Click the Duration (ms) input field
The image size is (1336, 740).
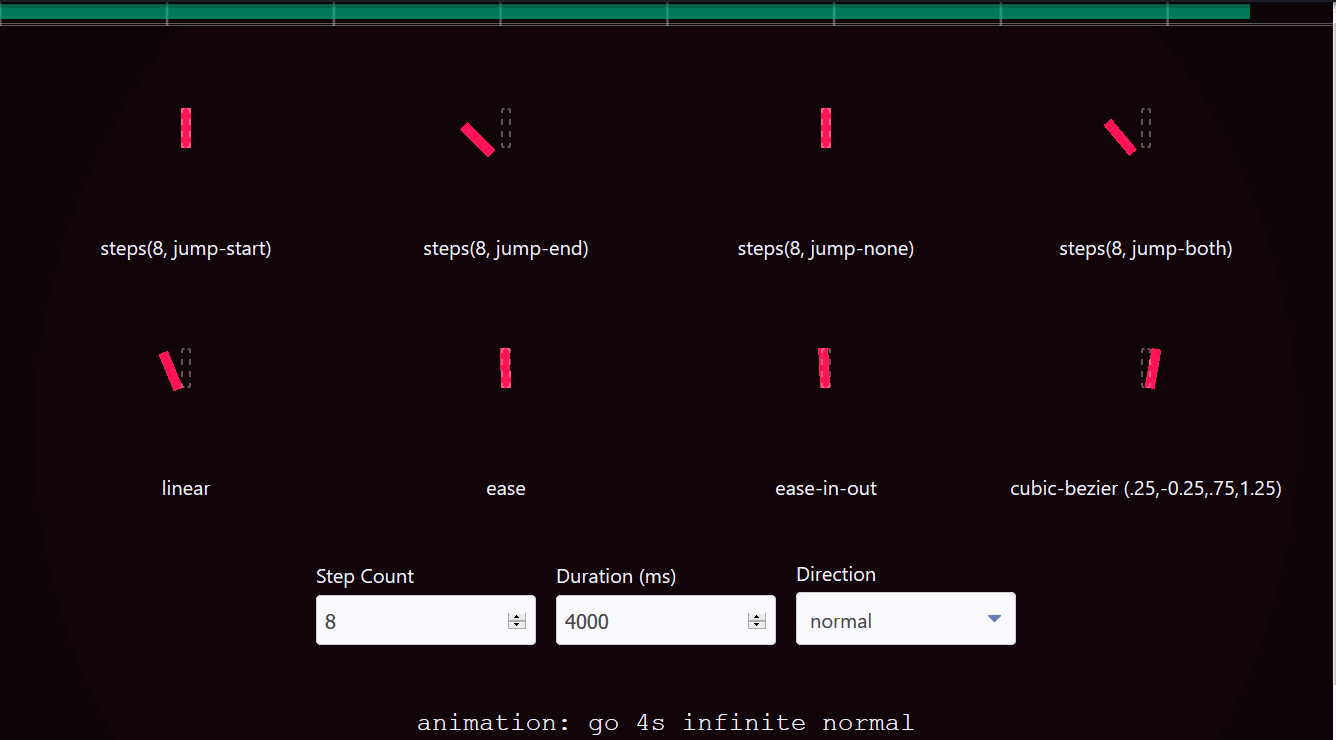[x=665, y=620]
